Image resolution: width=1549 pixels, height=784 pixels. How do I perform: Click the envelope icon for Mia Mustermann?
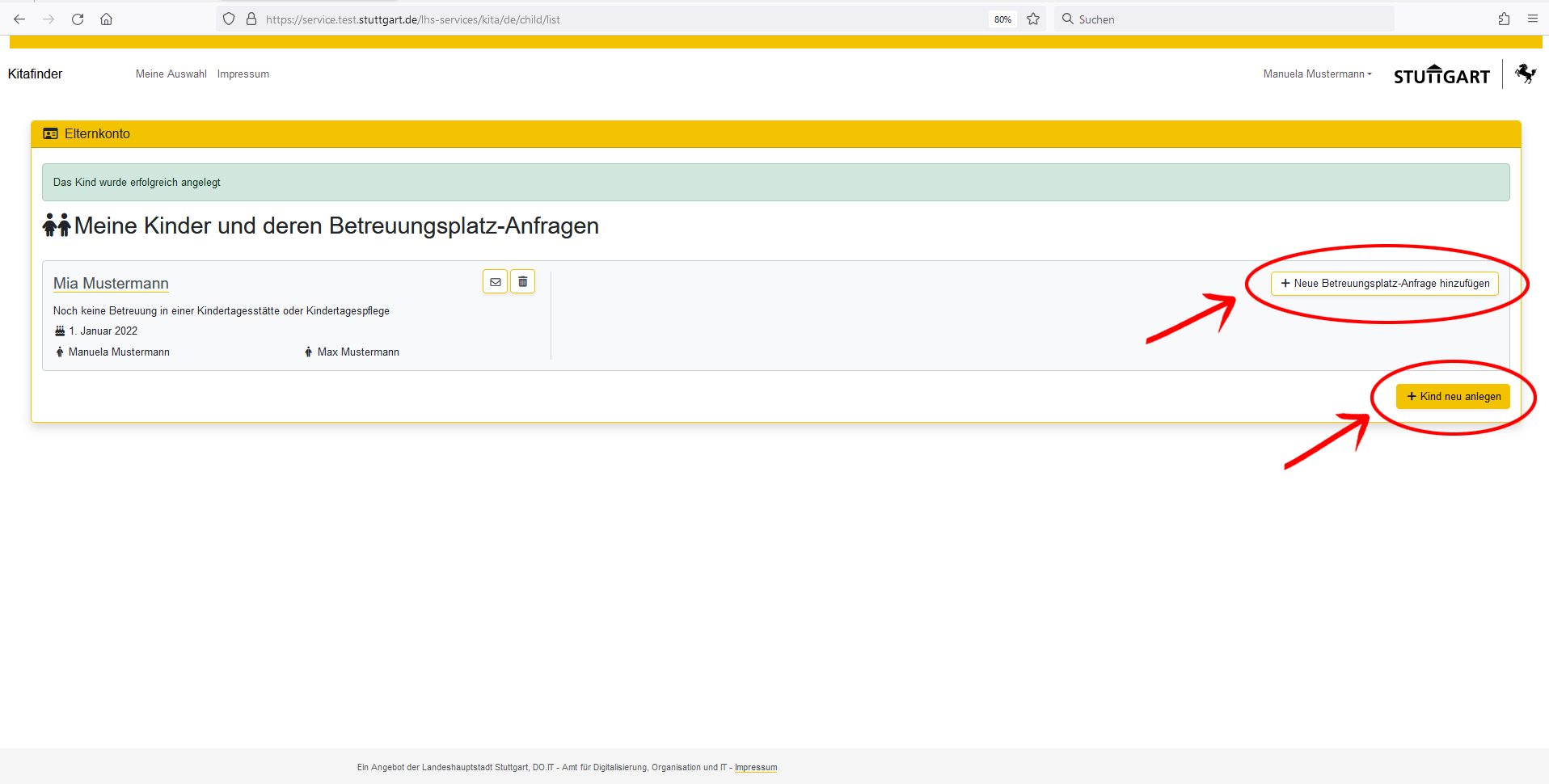click(x=495, y=282)
